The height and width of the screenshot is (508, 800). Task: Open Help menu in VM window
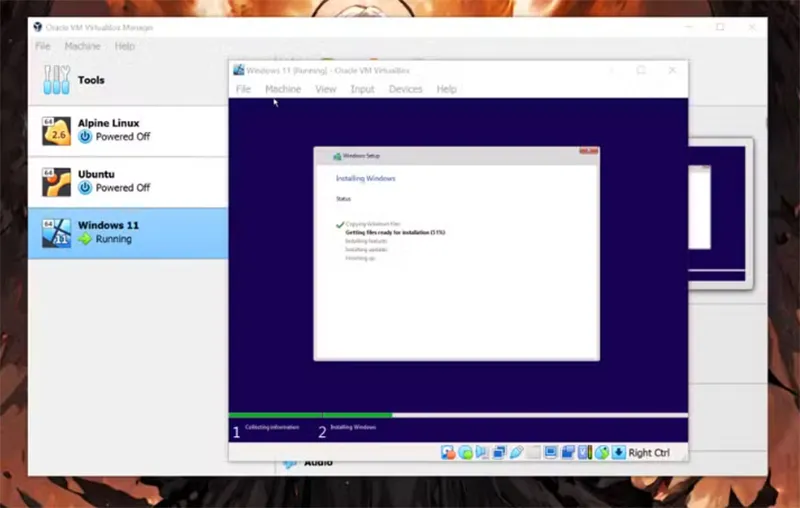(446, 89)
